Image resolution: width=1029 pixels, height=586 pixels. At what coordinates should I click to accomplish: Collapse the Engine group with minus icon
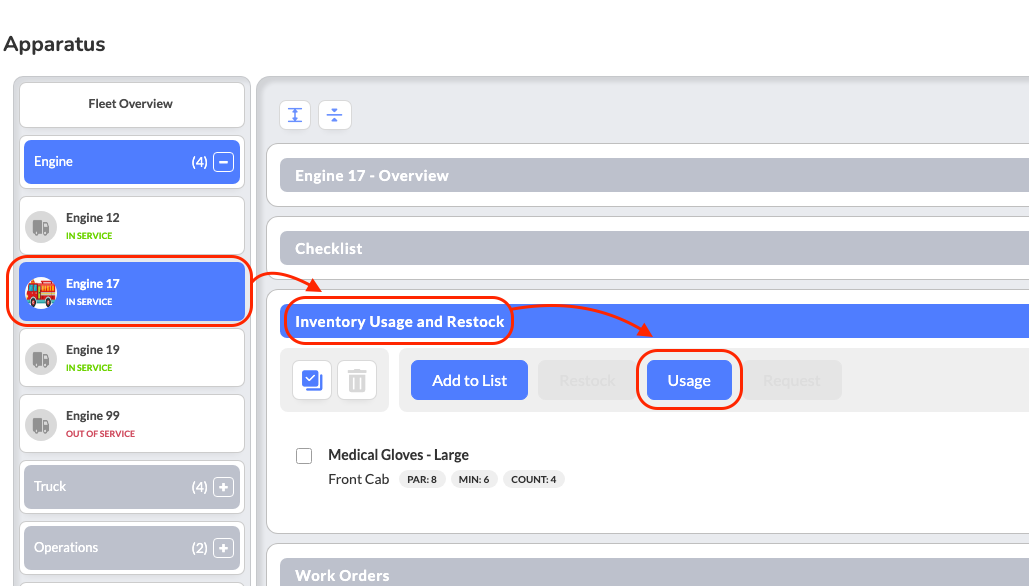pyautogui.click(x=223, y=161)
